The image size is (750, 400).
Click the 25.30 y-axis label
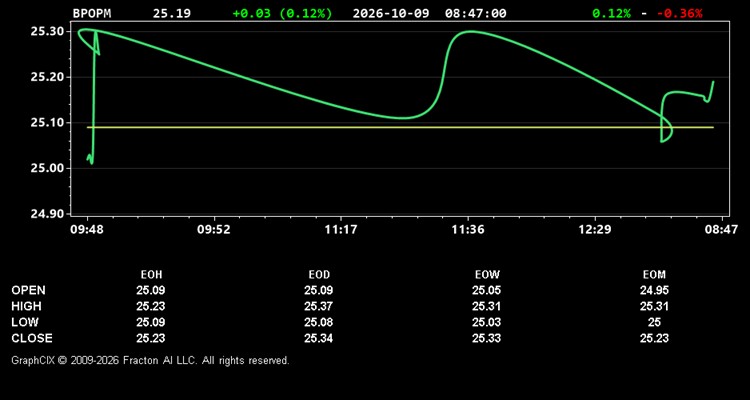click(44, 32)
